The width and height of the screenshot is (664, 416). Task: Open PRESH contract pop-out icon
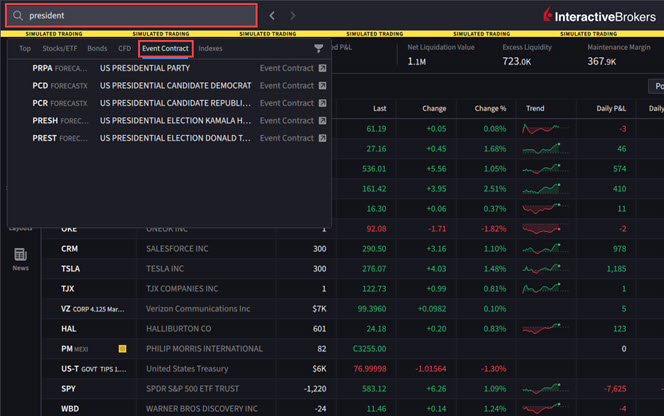coord(322,121)
